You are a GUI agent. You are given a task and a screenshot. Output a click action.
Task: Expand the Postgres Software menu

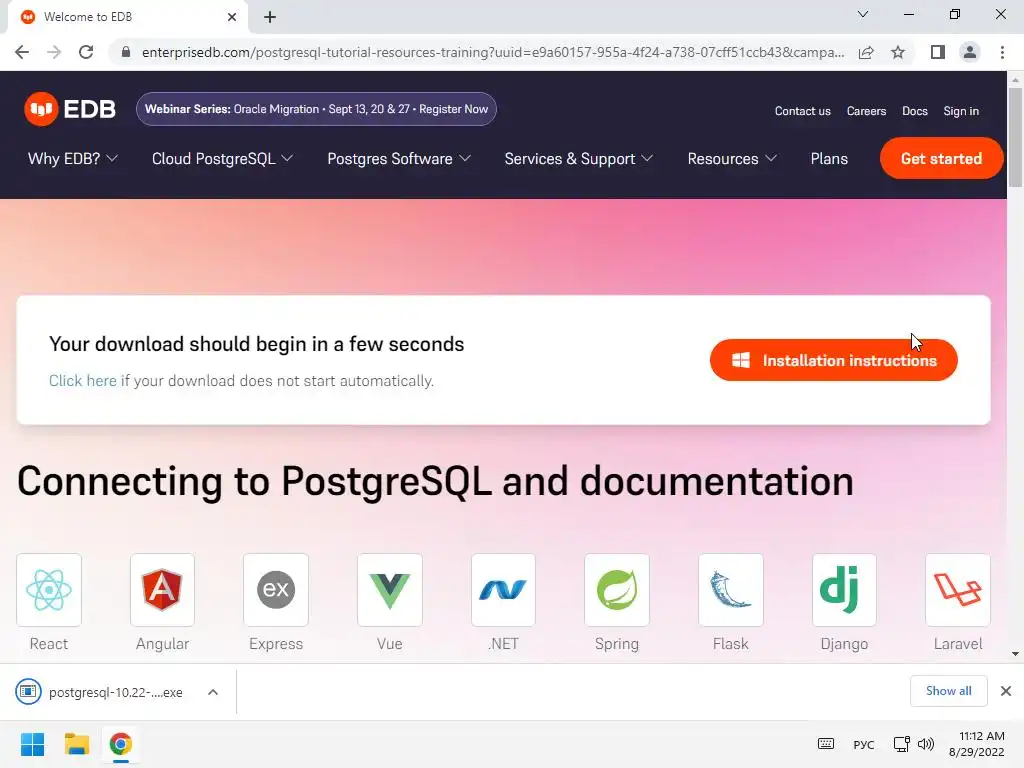click(398, 159)
